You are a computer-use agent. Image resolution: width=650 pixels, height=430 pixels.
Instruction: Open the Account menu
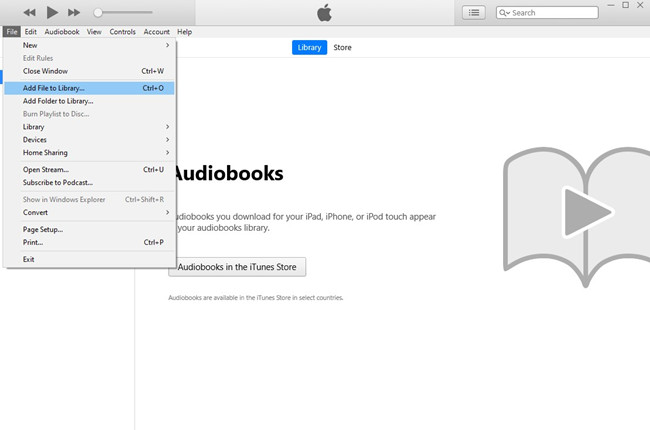(x=156, y=32)
